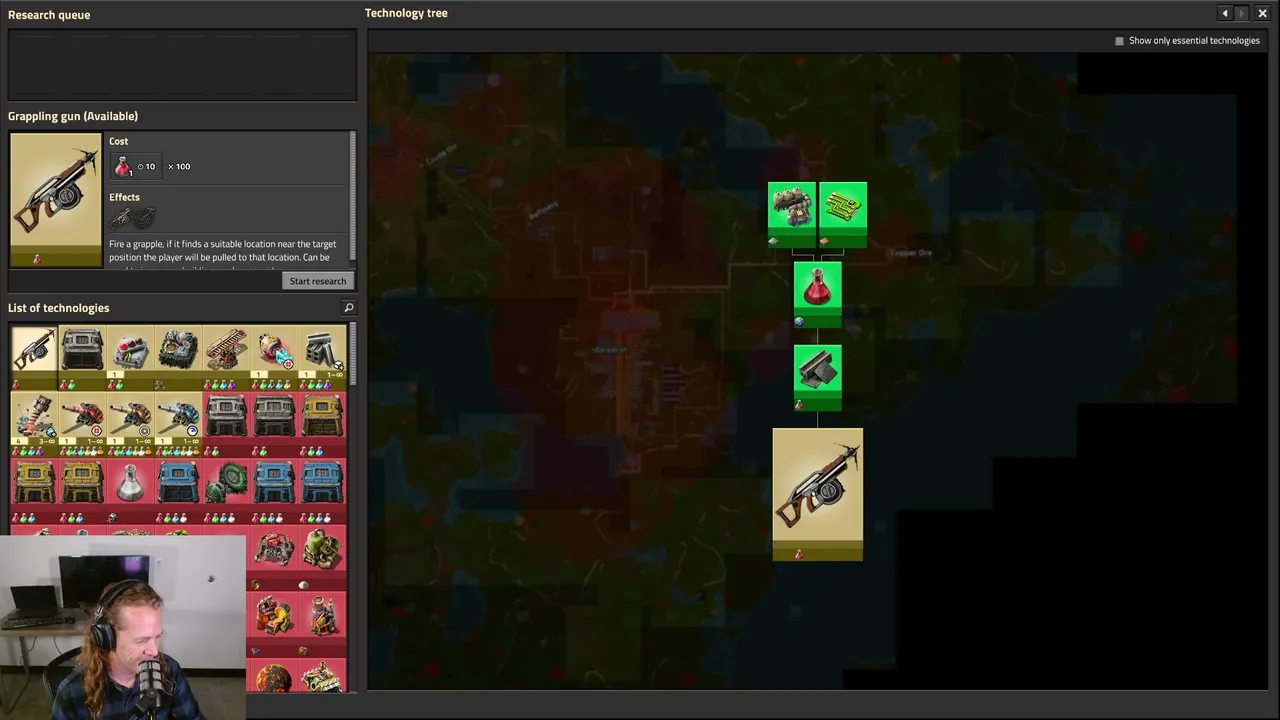Viewport: 1280px width, 720px height.
Task: Close the Technology tree window
Action: pos(1262,13)
